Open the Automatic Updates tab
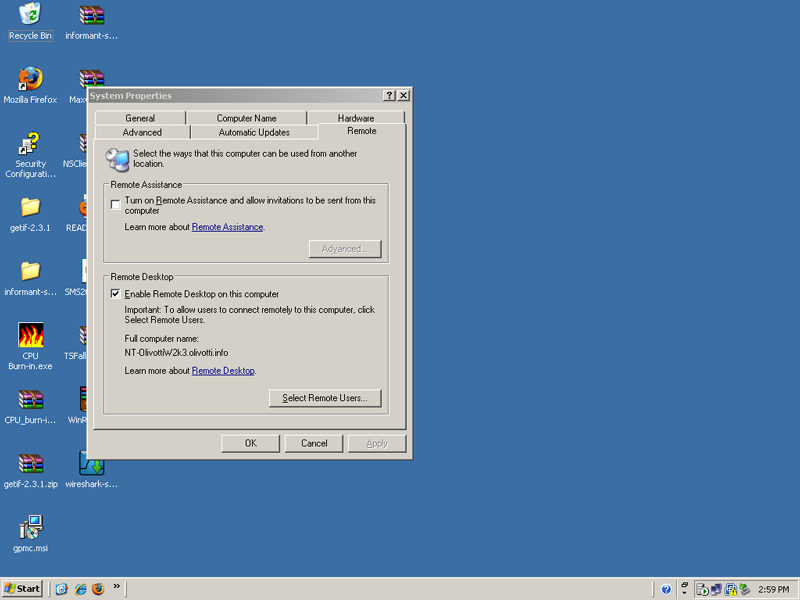Image resolution: width=800 pixels, height=600 pixels. [254, 132]
